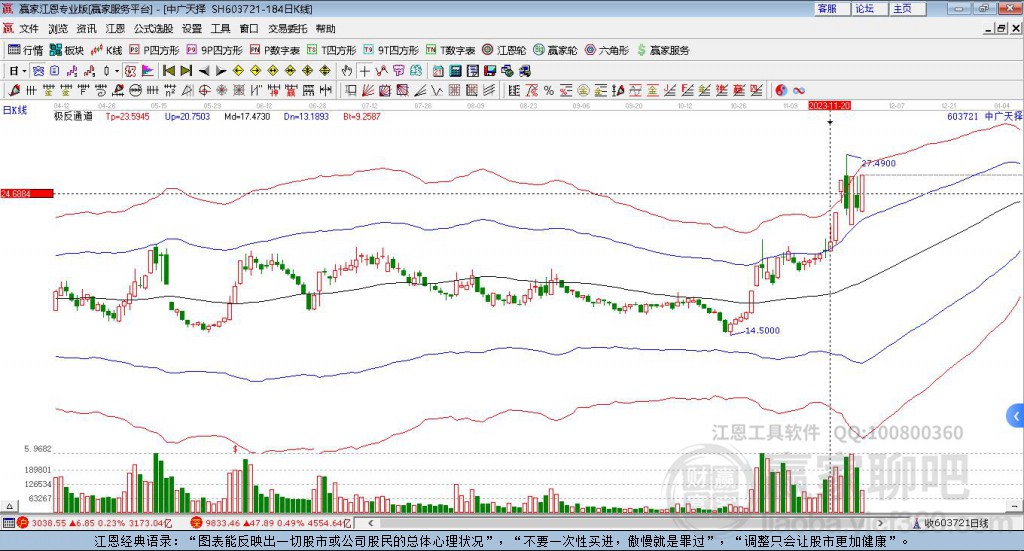Open the 帮助 menu
1024x551 pixels.
(325, 29)
